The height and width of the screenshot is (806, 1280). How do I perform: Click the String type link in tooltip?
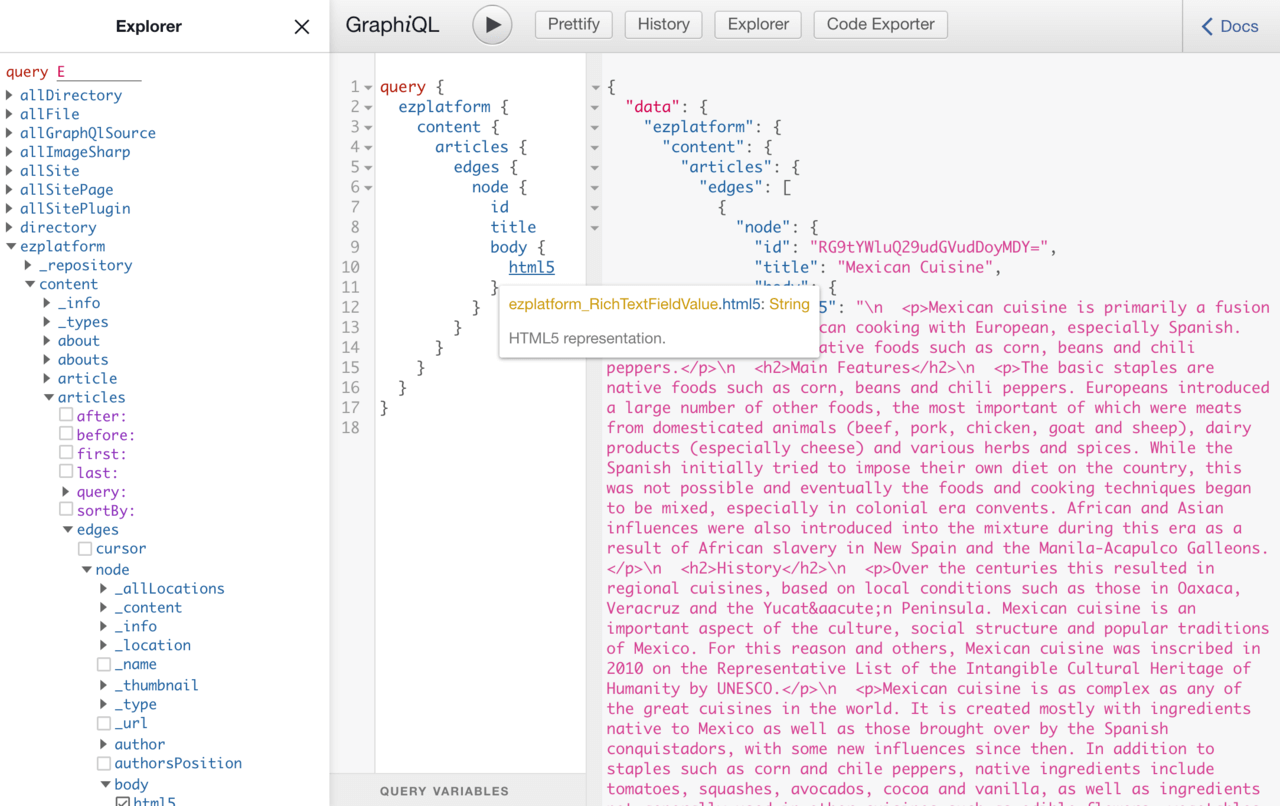[x=789, y=305]
